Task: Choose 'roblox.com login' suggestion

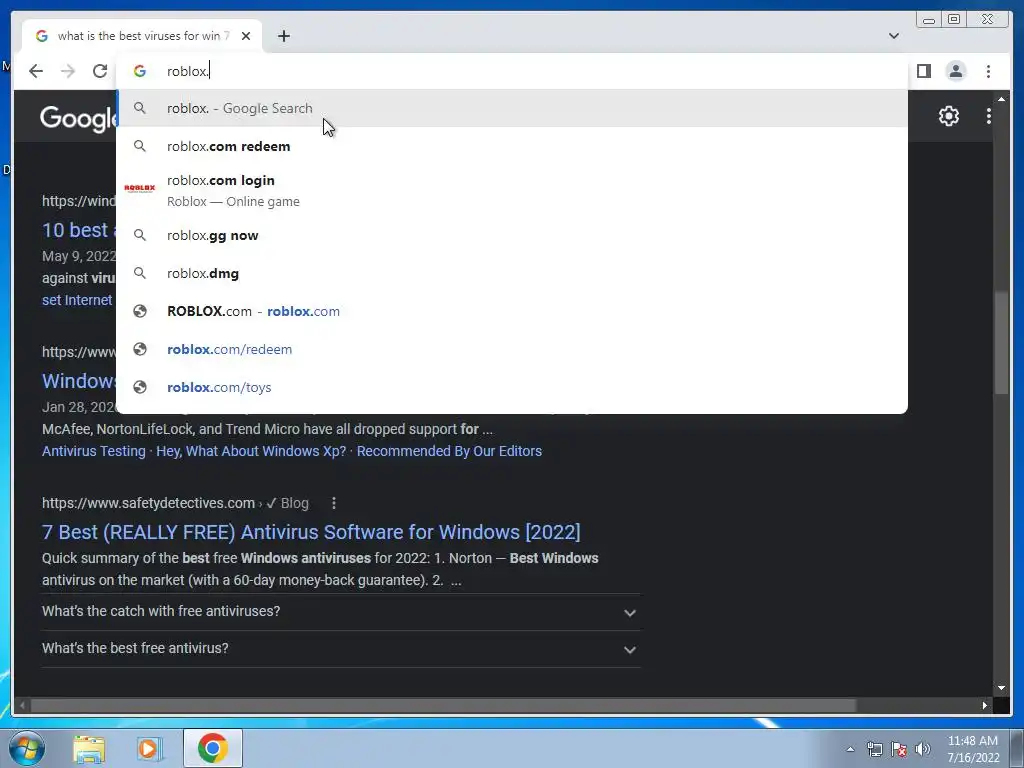Action: [x=512, y=191]
